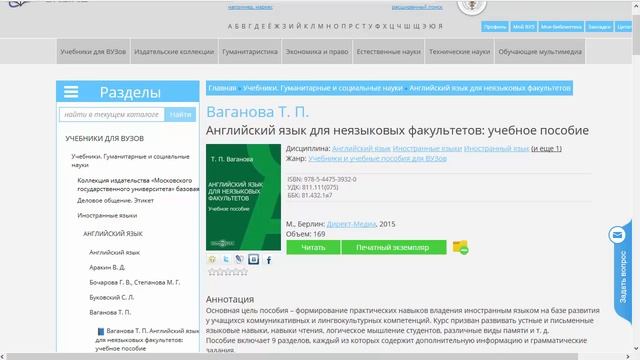
Task: Open breadcrumb Учебники. Гуманитарные и социальные науки
Action: [x=322, y=88]
